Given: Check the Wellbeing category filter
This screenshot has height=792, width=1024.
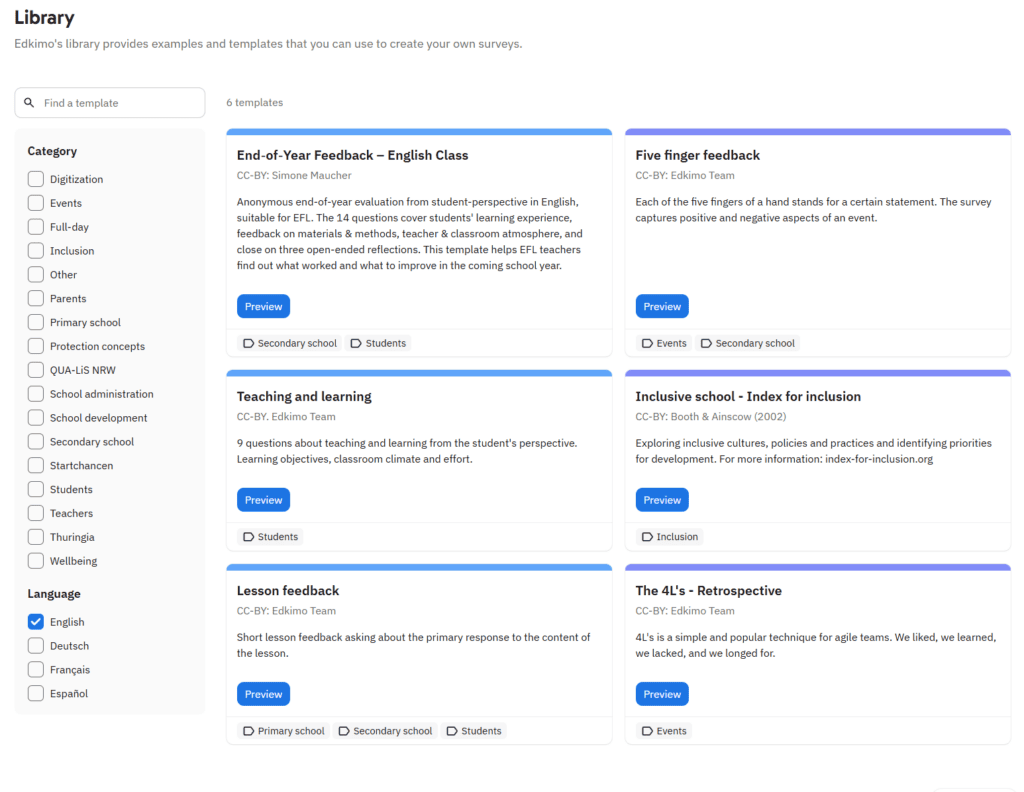Looking at the screenshot, I should pos(36,561).
